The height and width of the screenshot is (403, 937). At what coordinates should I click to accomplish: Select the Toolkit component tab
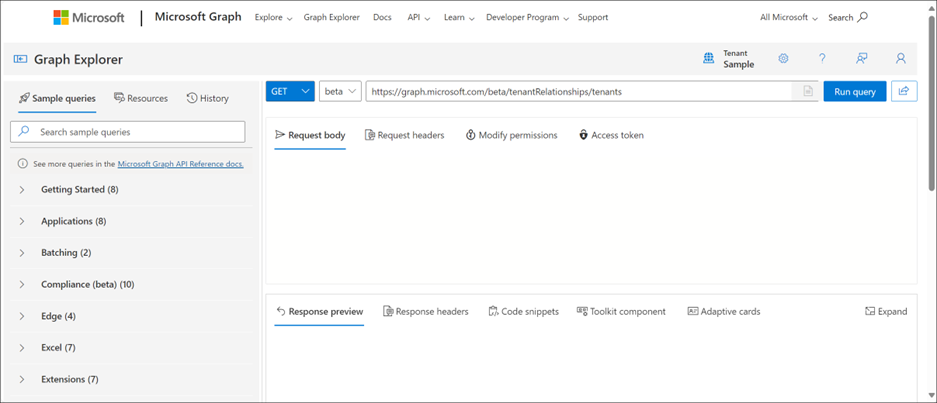(621, 312)
